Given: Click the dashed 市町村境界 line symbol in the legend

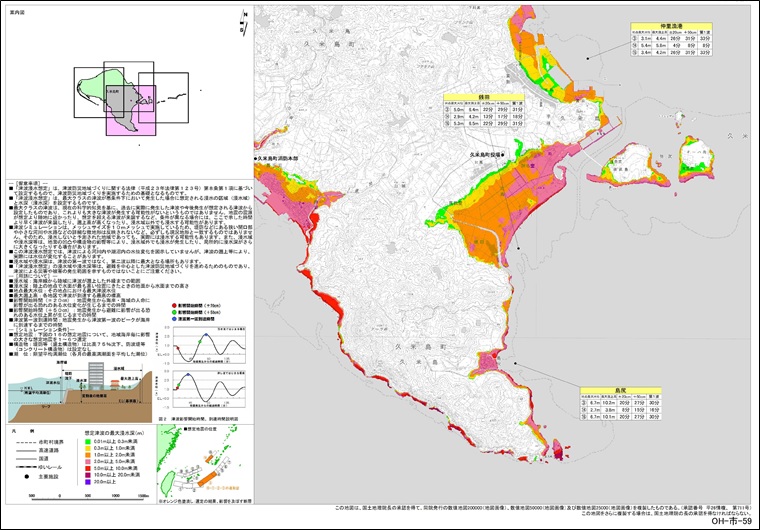Looking at the screenshot, I should [26, 442].
